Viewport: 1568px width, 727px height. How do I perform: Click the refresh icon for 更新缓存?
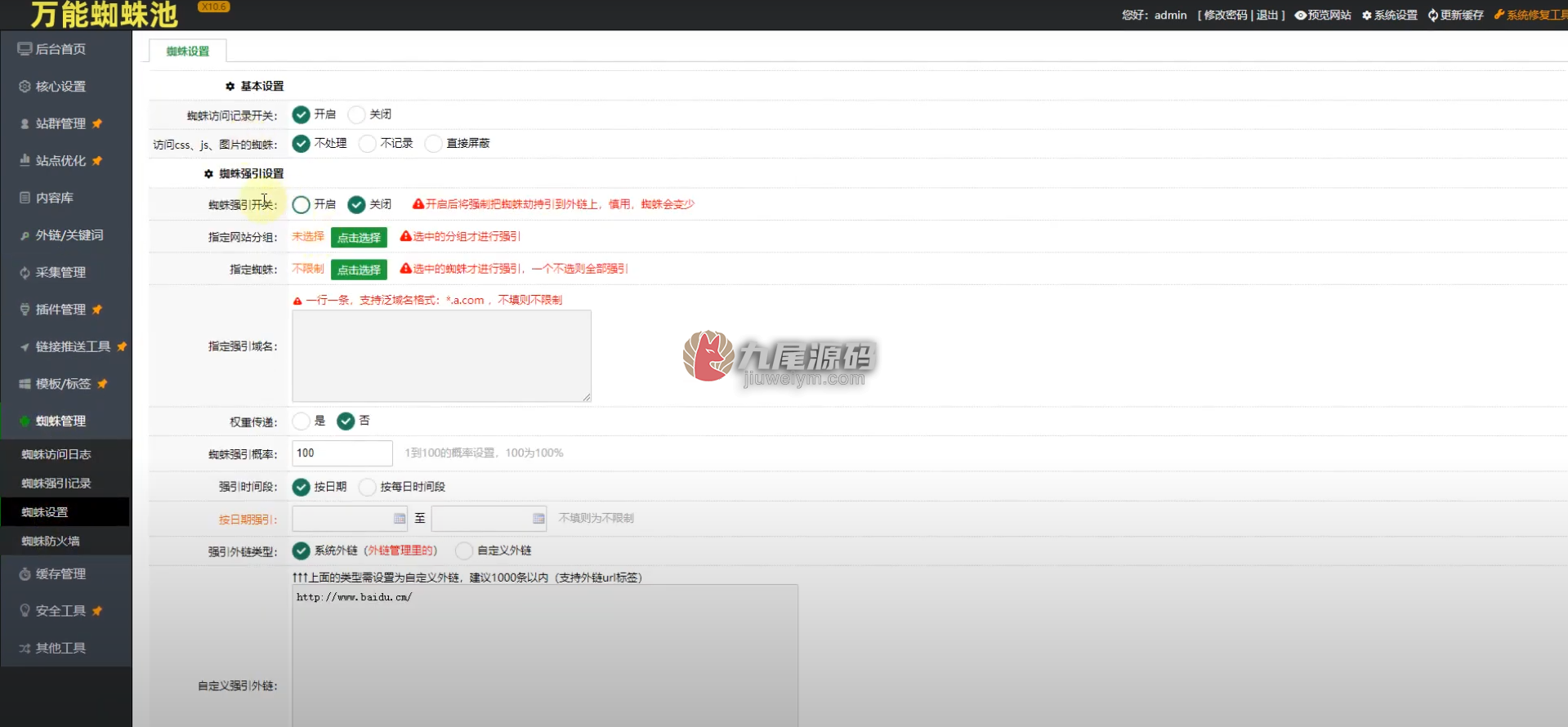click(x=1432, y=16)
